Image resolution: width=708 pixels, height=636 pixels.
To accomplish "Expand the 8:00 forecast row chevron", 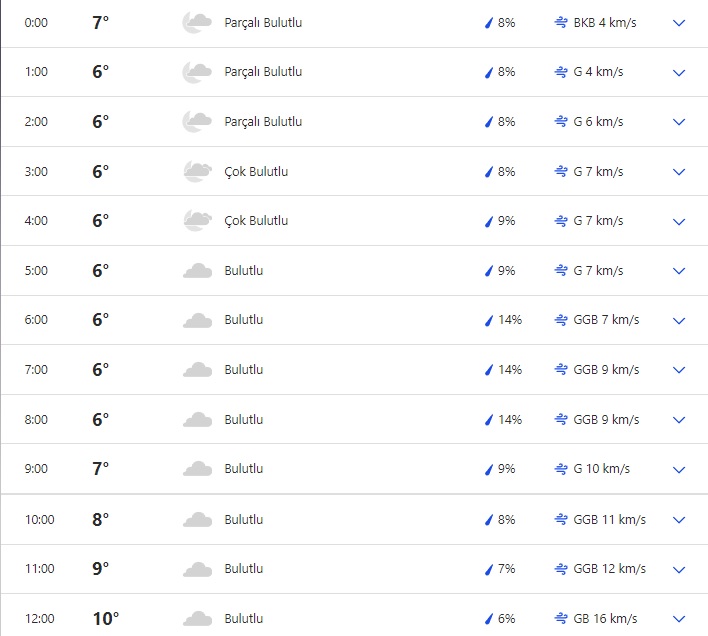I will (x=679, y=420).
